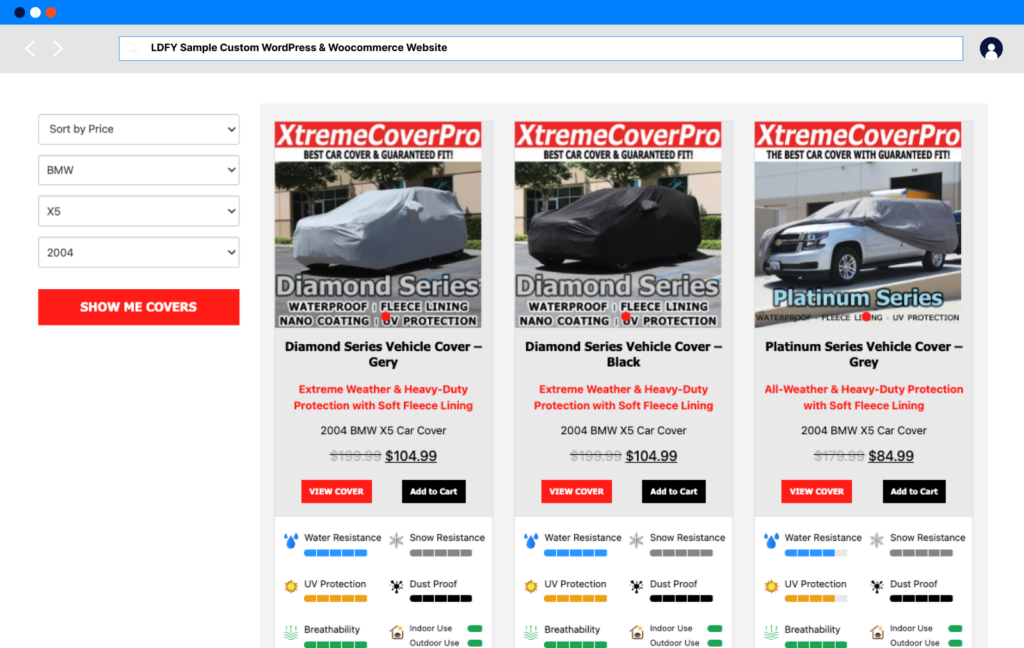Screen dimensions: 1024x648
Task: Click "2004 BMW X5 Car Cover" on Diamond Gery card
Action: tap(383, 430)
